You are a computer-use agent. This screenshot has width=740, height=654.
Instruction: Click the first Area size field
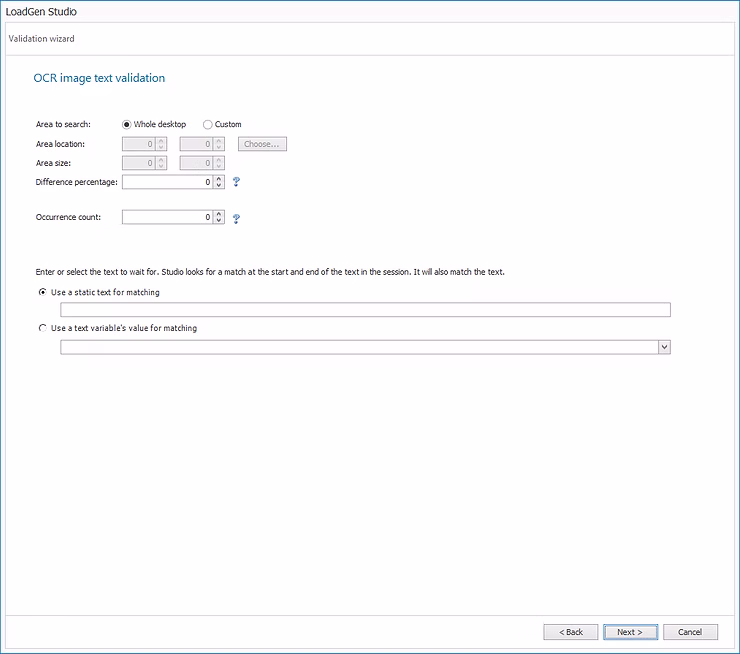[x=139, y=163]
